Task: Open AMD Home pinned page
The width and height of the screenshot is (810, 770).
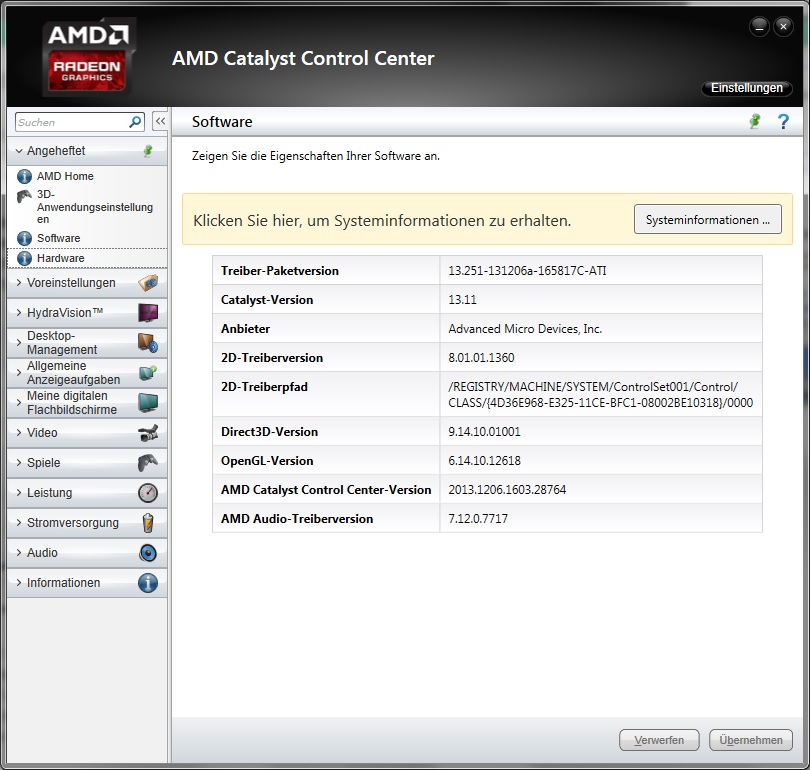Action: [65, 176]
